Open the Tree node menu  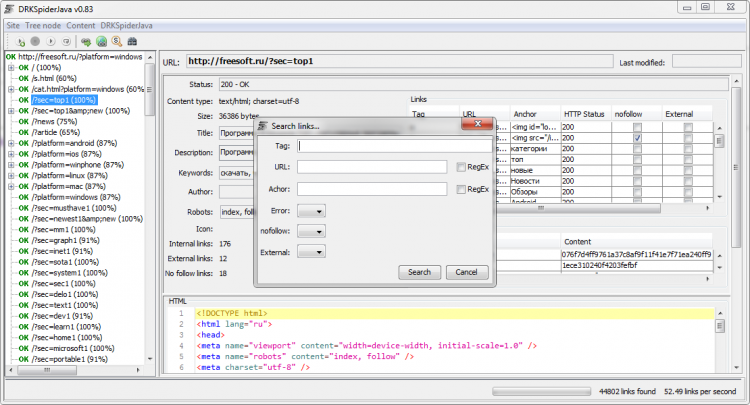pos(44,23)
